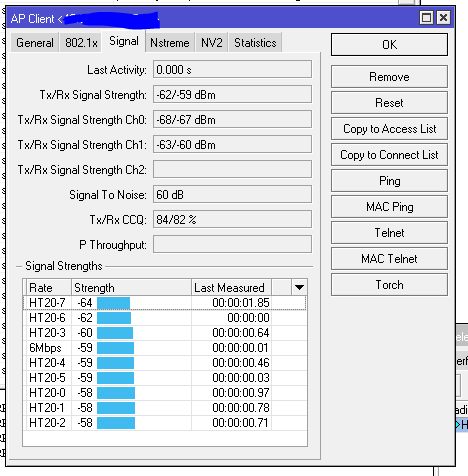Click the Telnet button

point(389,233)
